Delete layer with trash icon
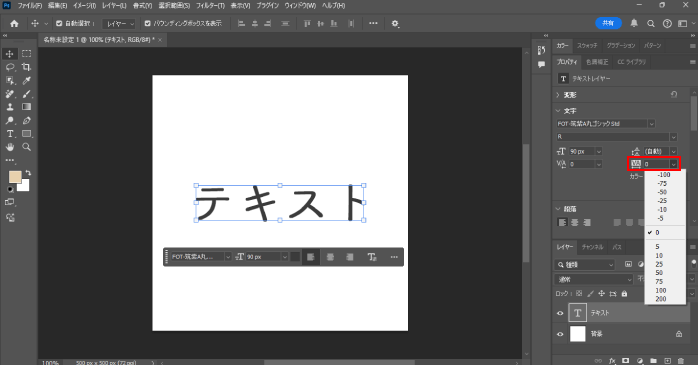698x365 pixels. coord(681,361)
